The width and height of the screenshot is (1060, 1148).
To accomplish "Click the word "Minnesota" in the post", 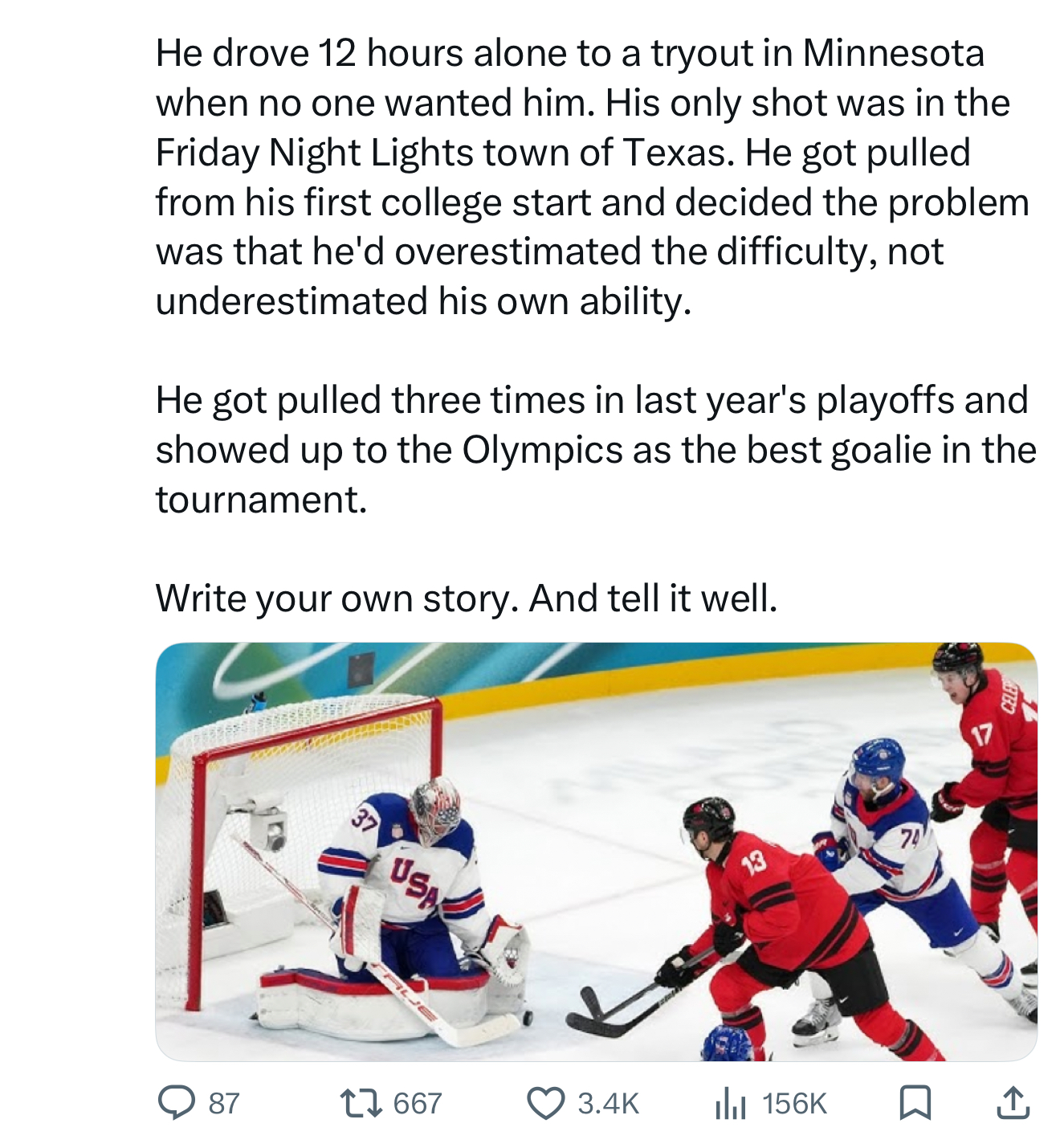I will click(x=893, y=53).
